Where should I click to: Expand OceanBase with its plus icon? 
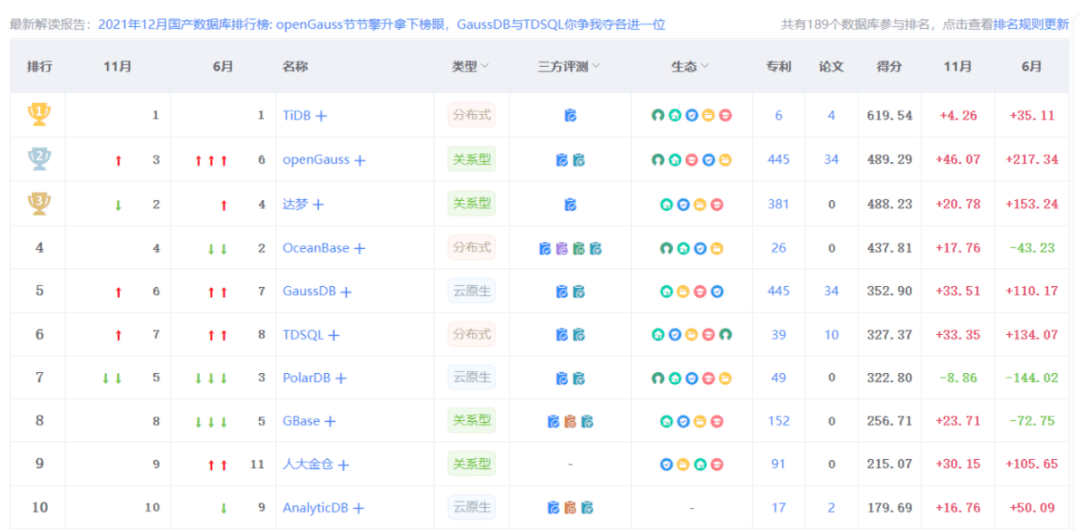[x=359, y=248]
